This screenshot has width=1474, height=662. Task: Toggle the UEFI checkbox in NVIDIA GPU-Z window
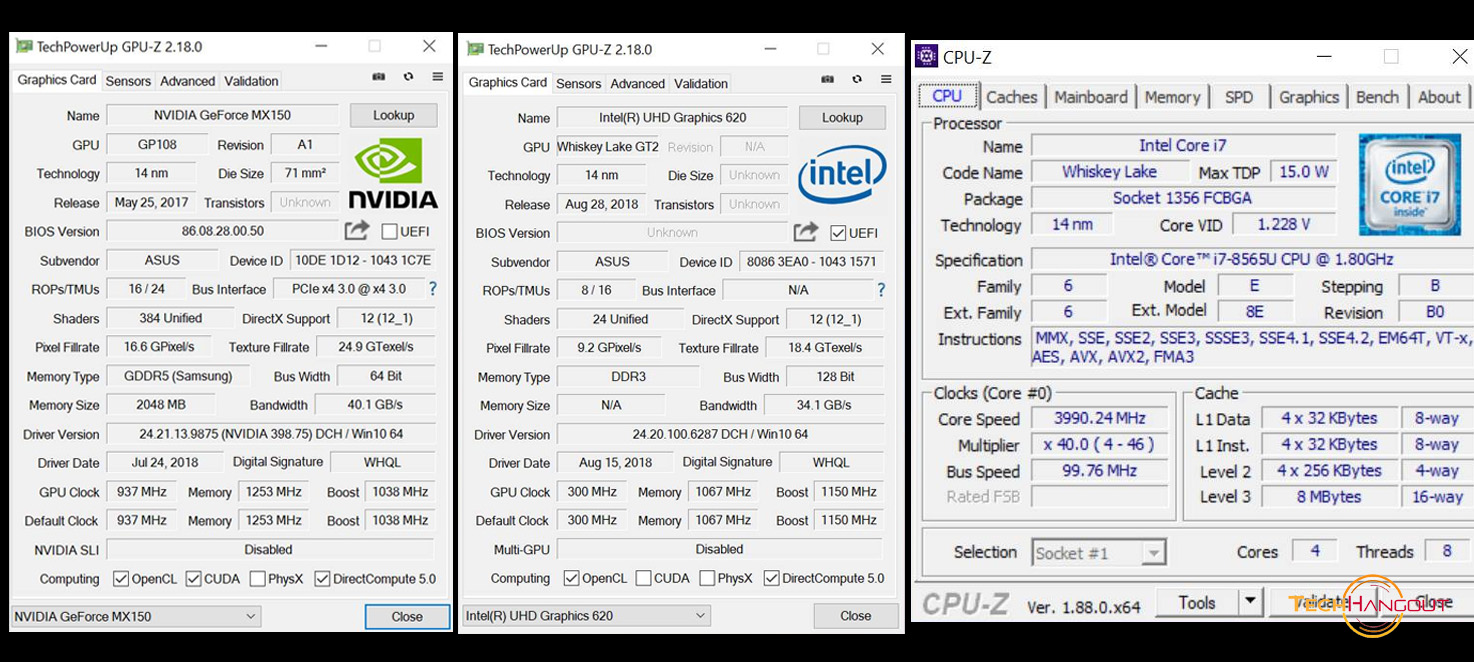(389, 231)
